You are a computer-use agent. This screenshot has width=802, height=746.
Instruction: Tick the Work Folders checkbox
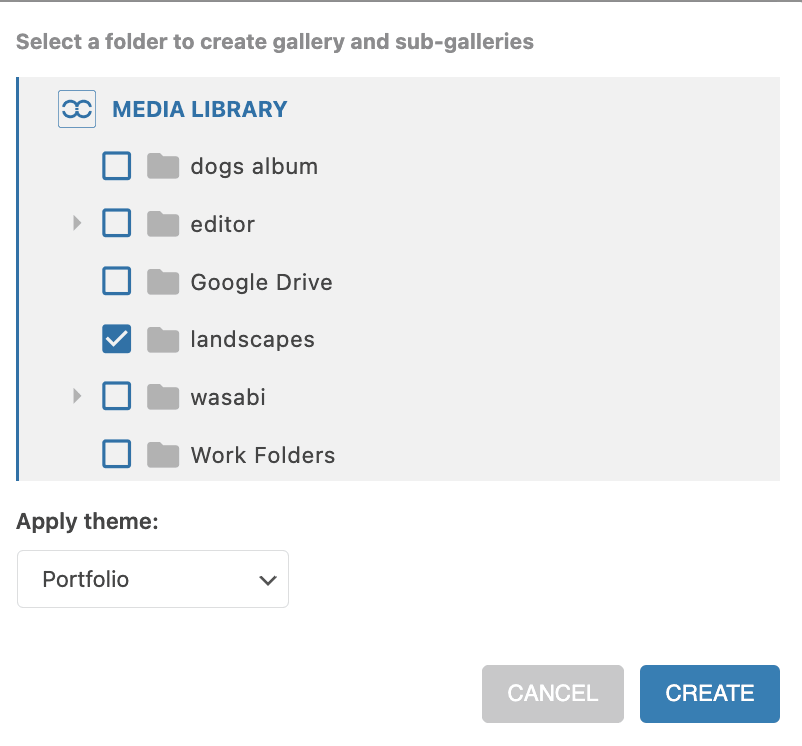(117, 455)
